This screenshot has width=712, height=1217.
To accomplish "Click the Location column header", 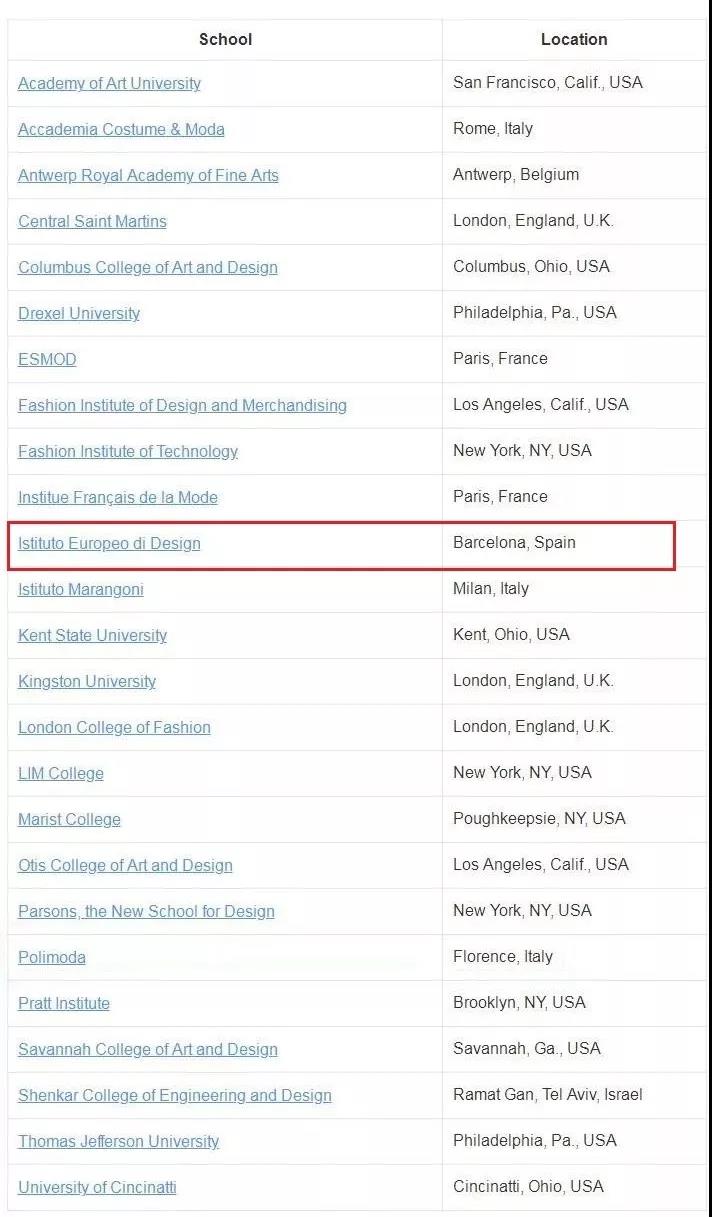I will point(574,40).
